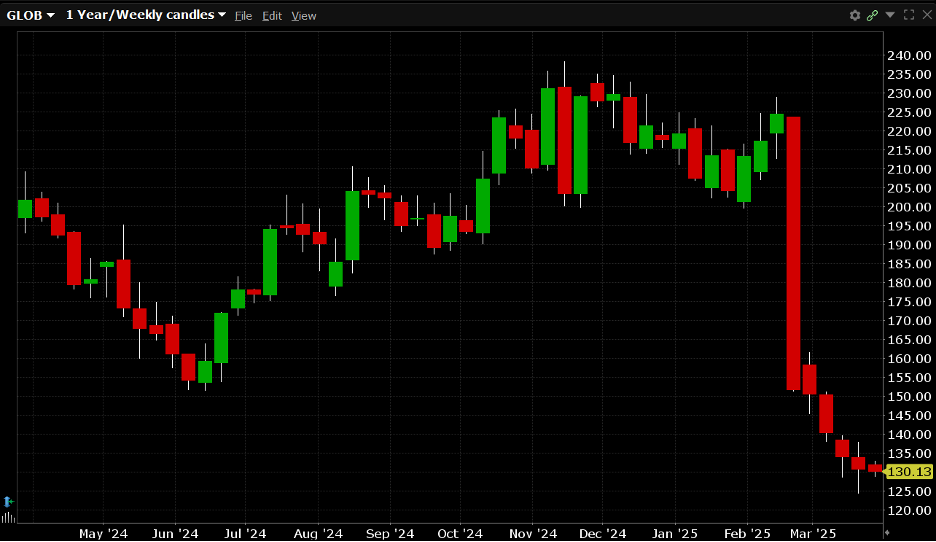This screenshot has height=542, width=936.
Task: Open the File menu
Action: pyautogui.click(x=243, y=16)
